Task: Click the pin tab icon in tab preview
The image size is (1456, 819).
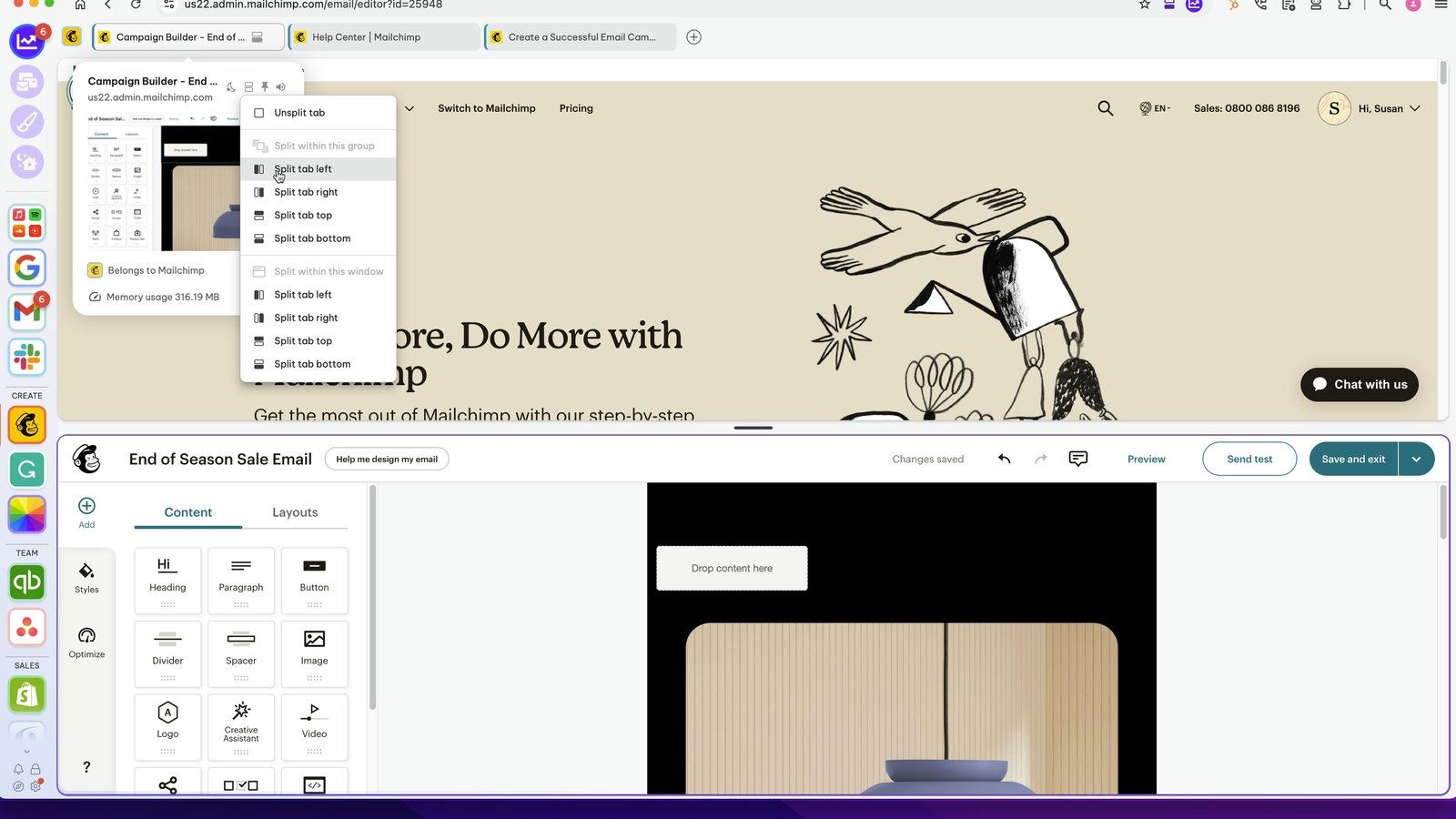Action: click(265, 86)
